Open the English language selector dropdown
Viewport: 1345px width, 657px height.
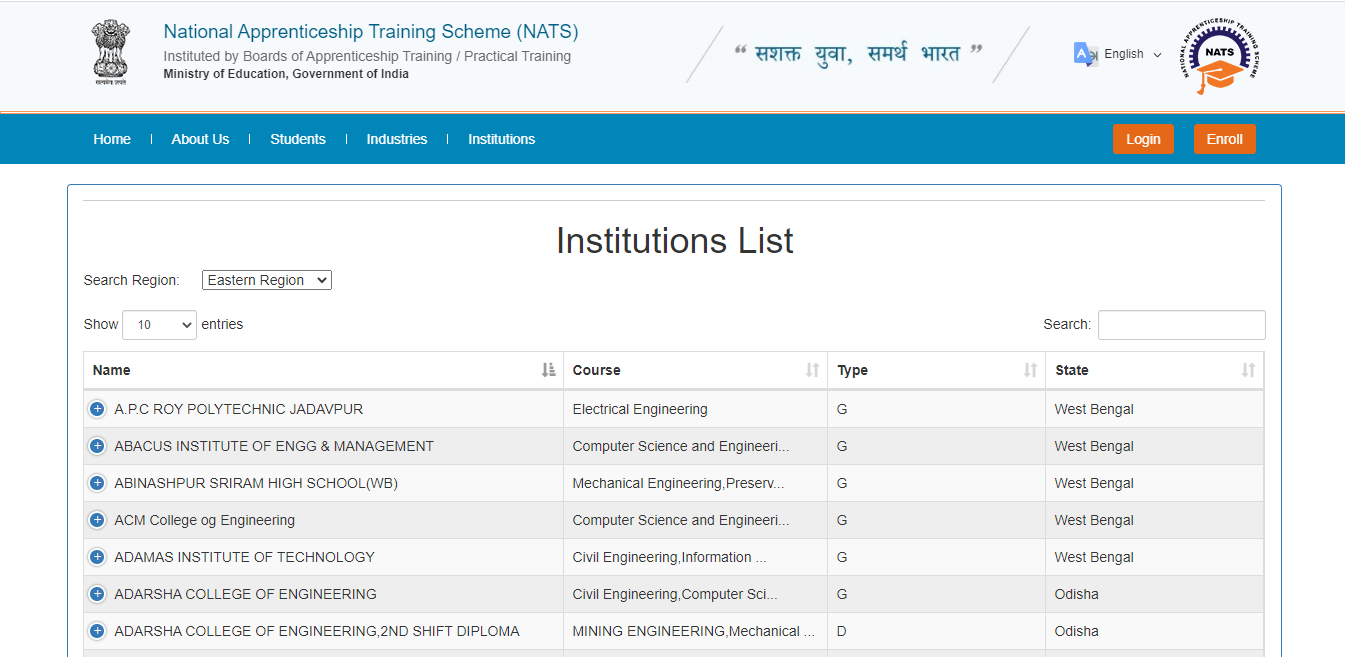tap(1133, 54)
